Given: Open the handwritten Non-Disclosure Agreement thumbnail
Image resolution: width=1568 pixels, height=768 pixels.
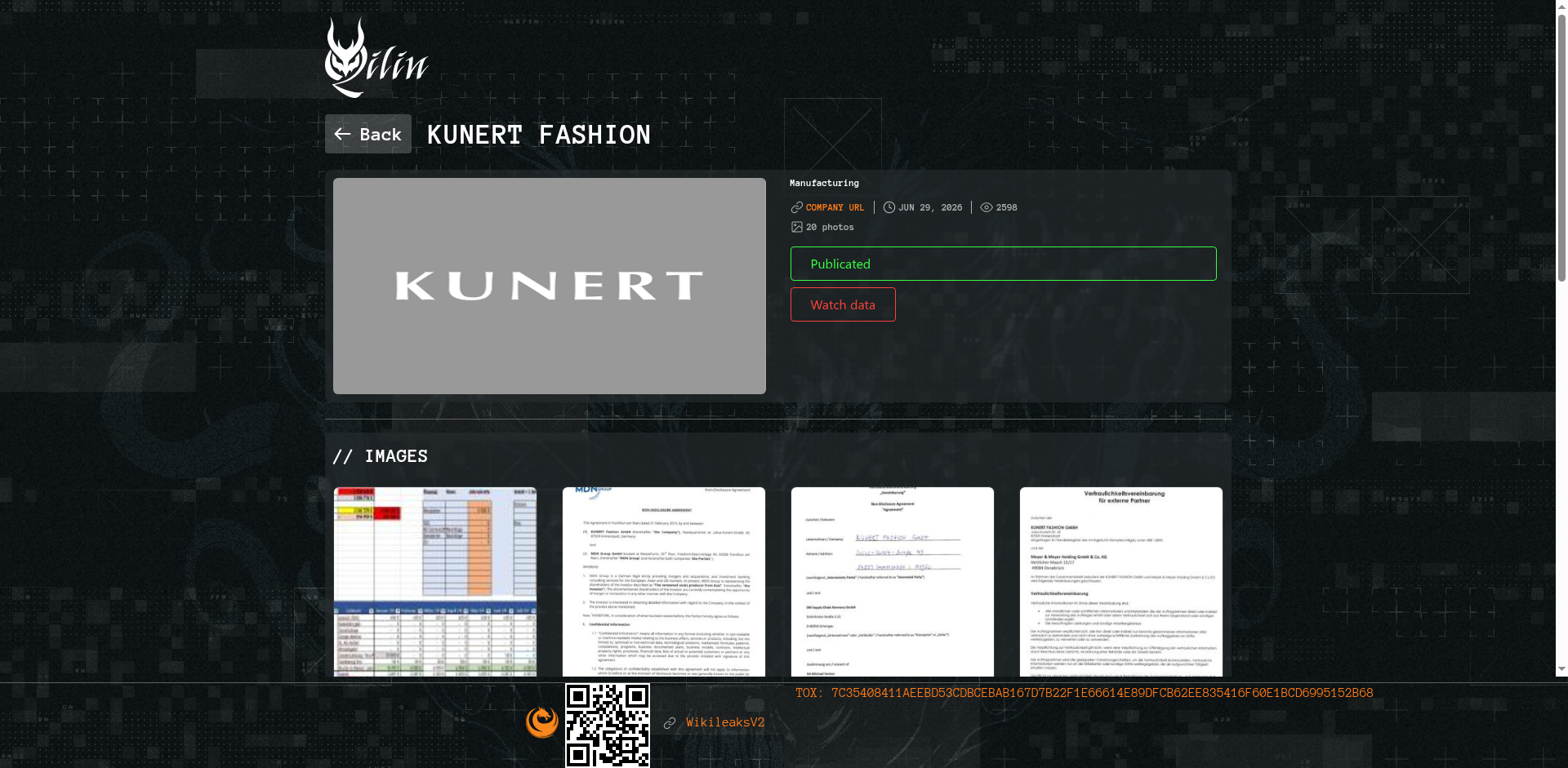Looking at the screenshot, I should 893,582.
